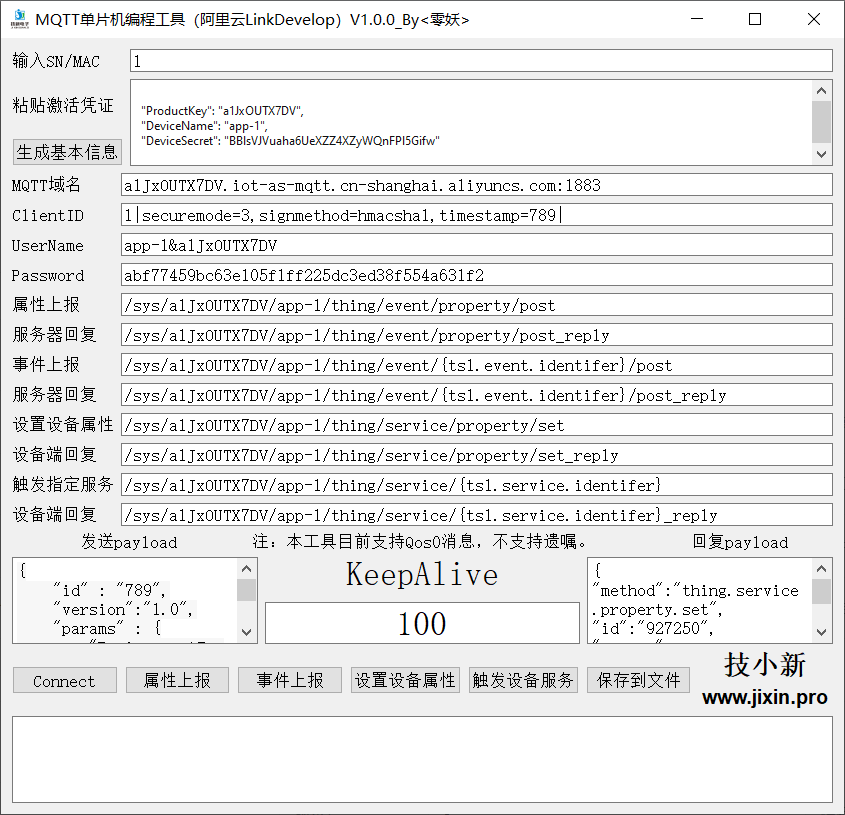Click the empty log output area

coord(420,755)
